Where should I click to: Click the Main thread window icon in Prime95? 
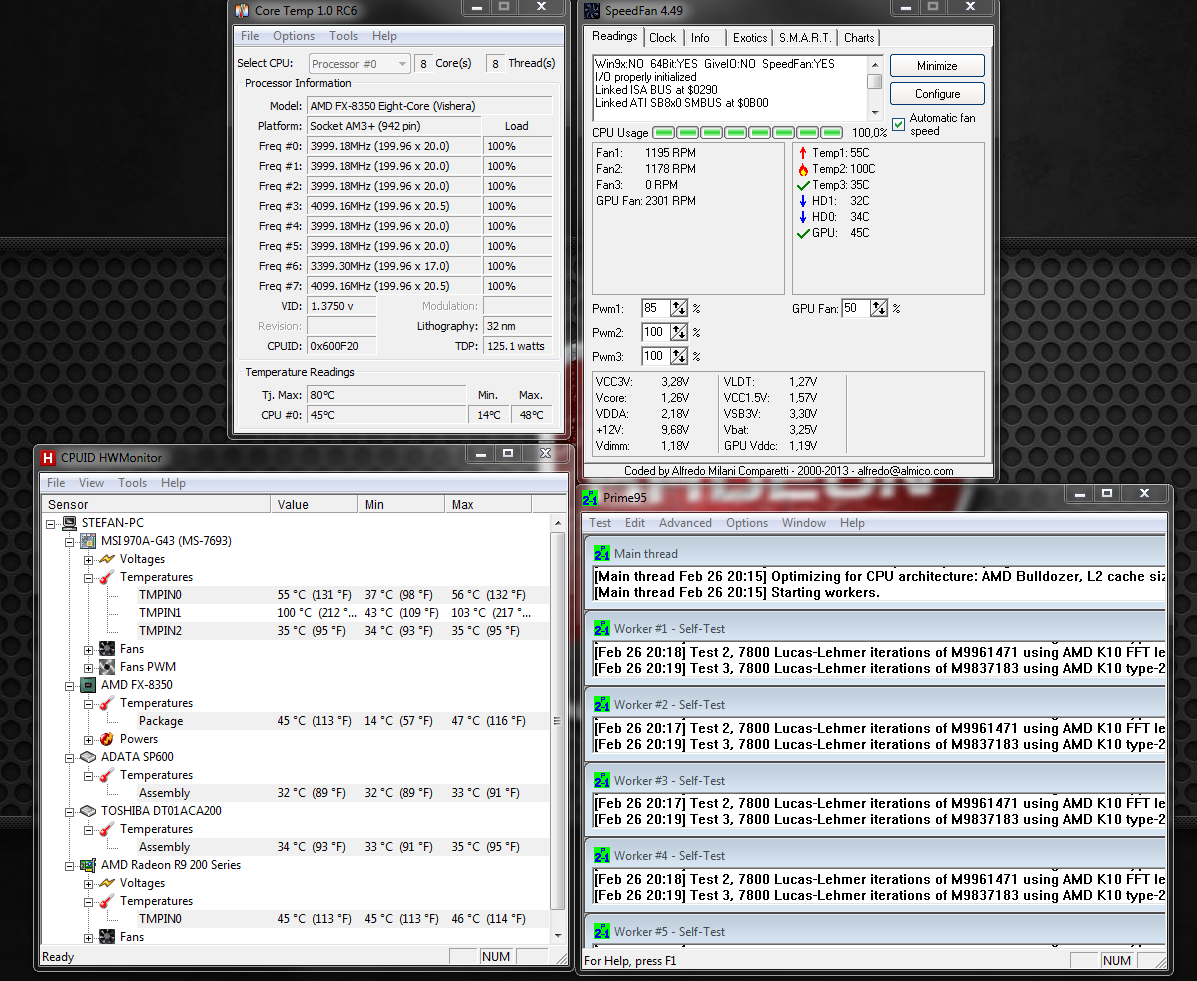coord(602,553)
